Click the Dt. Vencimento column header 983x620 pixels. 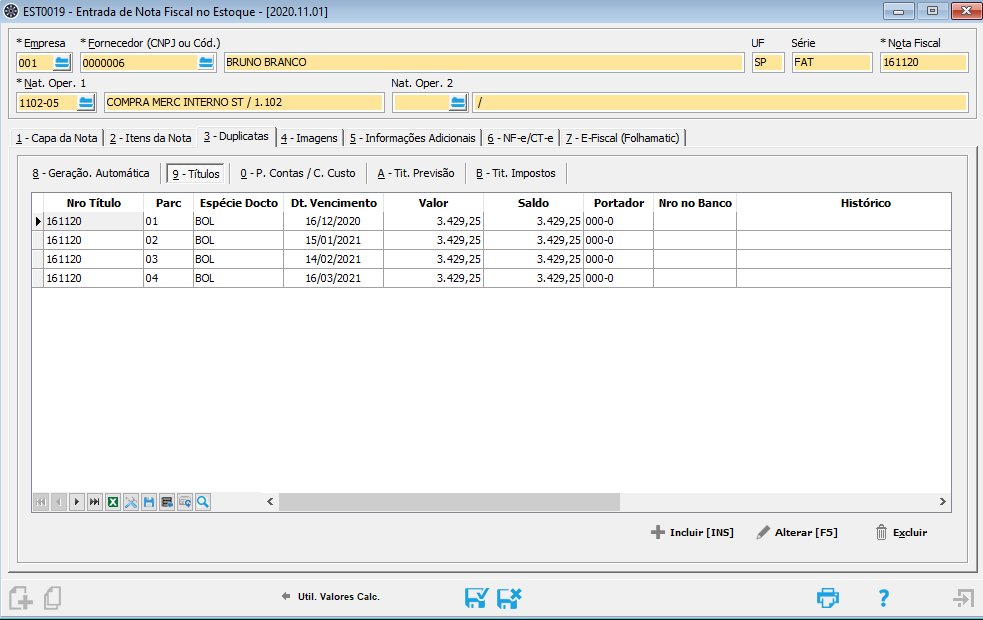click(x=334, y=203)
